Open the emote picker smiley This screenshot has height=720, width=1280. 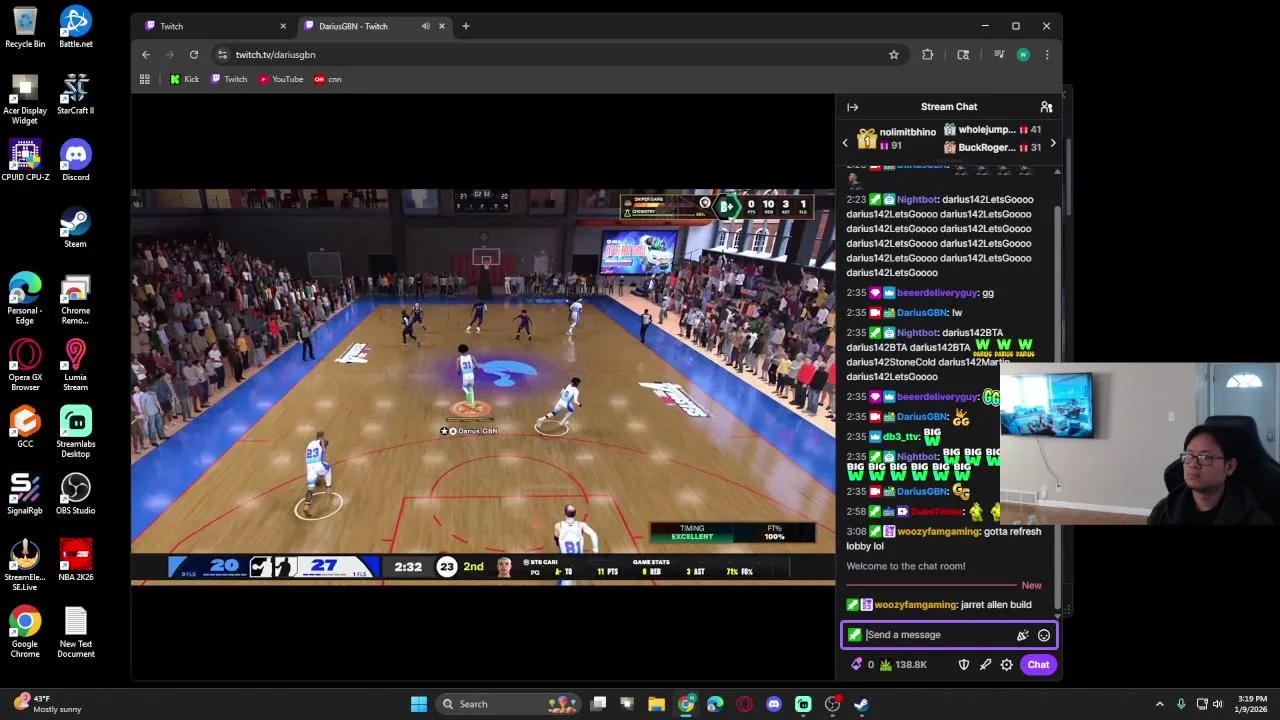1044,635
